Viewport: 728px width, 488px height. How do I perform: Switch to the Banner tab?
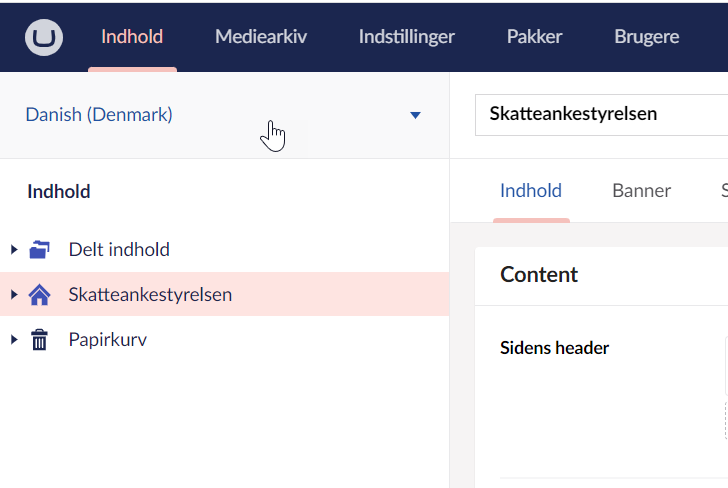641,191
